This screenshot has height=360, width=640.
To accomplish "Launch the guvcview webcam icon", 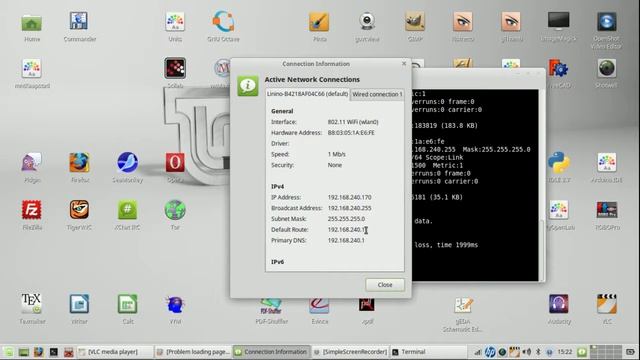I will pyautogui.click(x=367, y=21).
